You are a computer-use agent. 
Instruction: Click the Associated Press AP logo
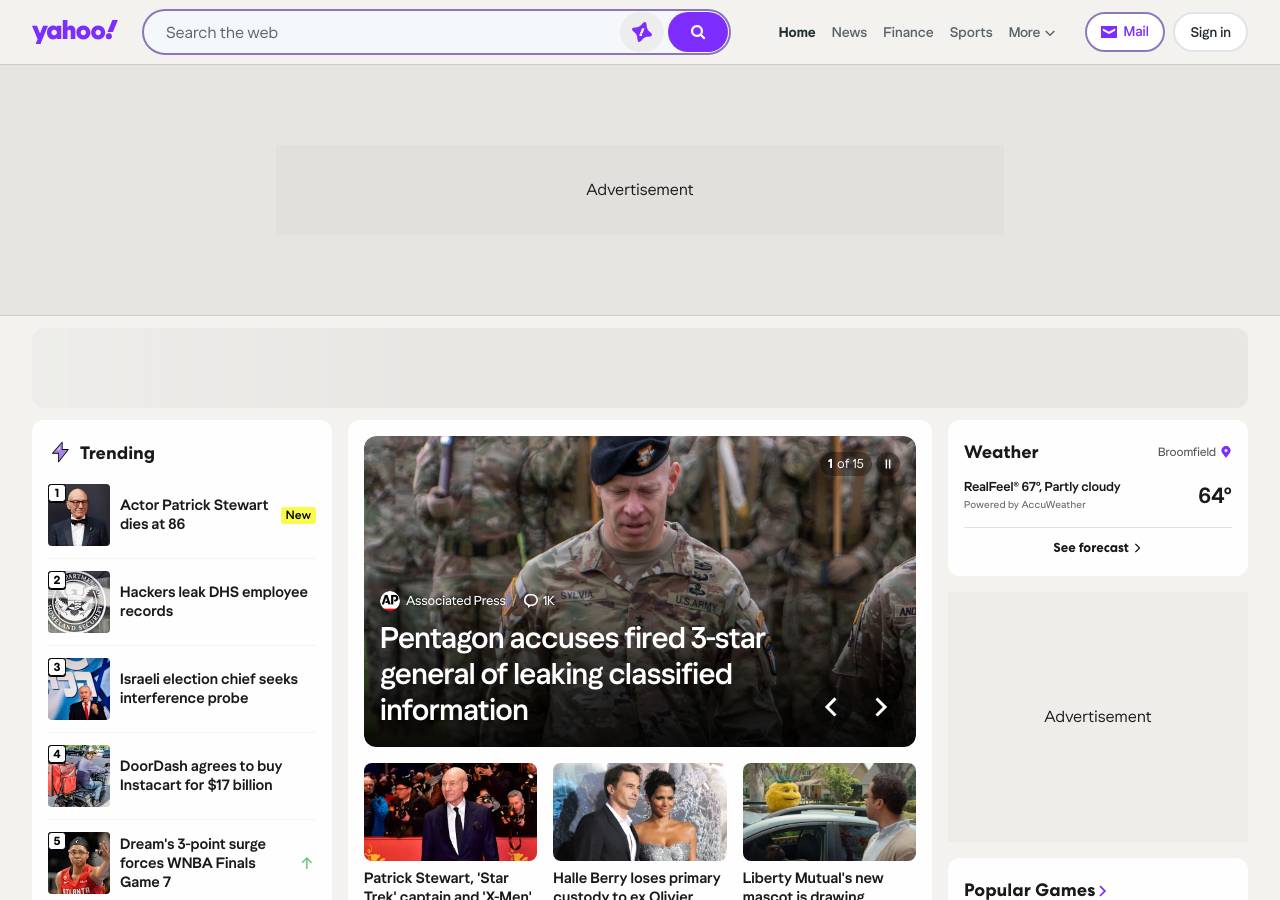click(390, 601)
